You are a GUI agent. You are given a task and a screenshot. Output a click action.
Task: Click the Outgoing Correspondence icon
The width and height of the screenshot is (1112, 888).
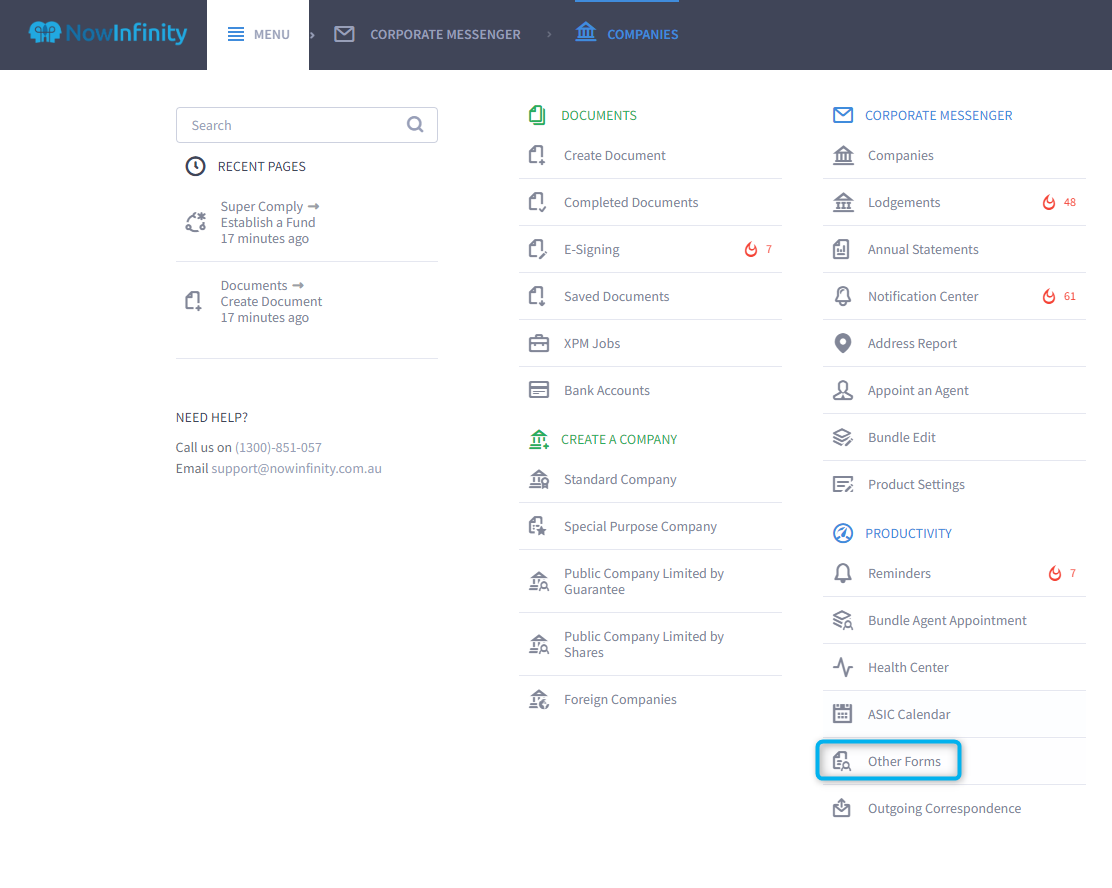842,807
